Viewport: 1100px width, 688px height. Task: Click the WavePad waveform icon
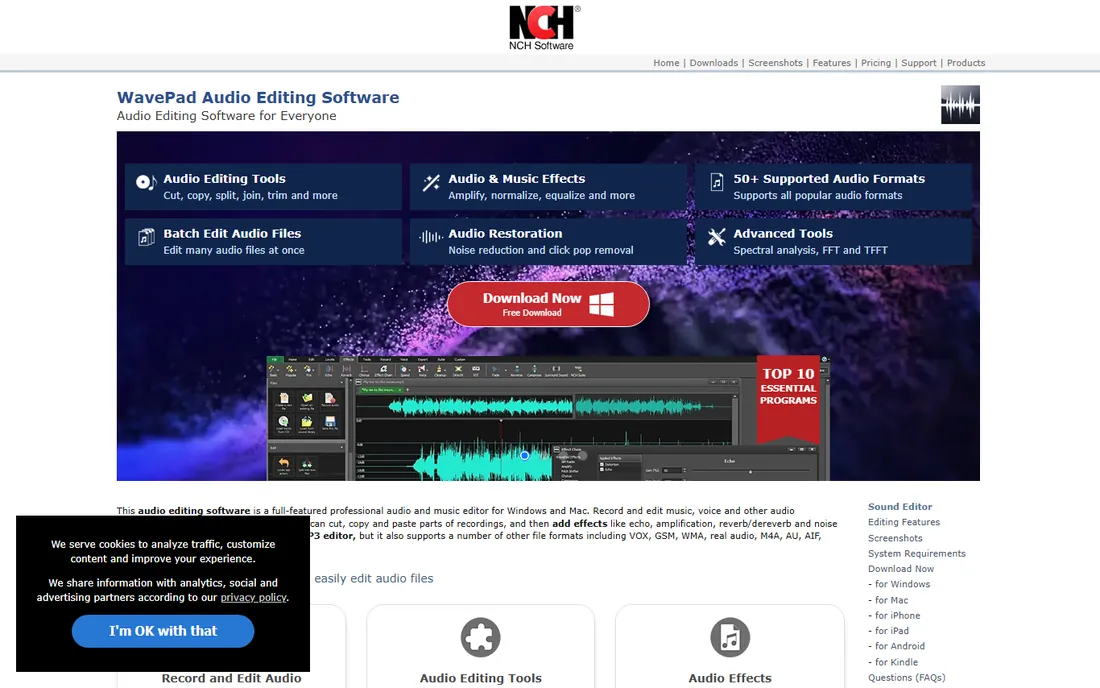tap(960, 104)
